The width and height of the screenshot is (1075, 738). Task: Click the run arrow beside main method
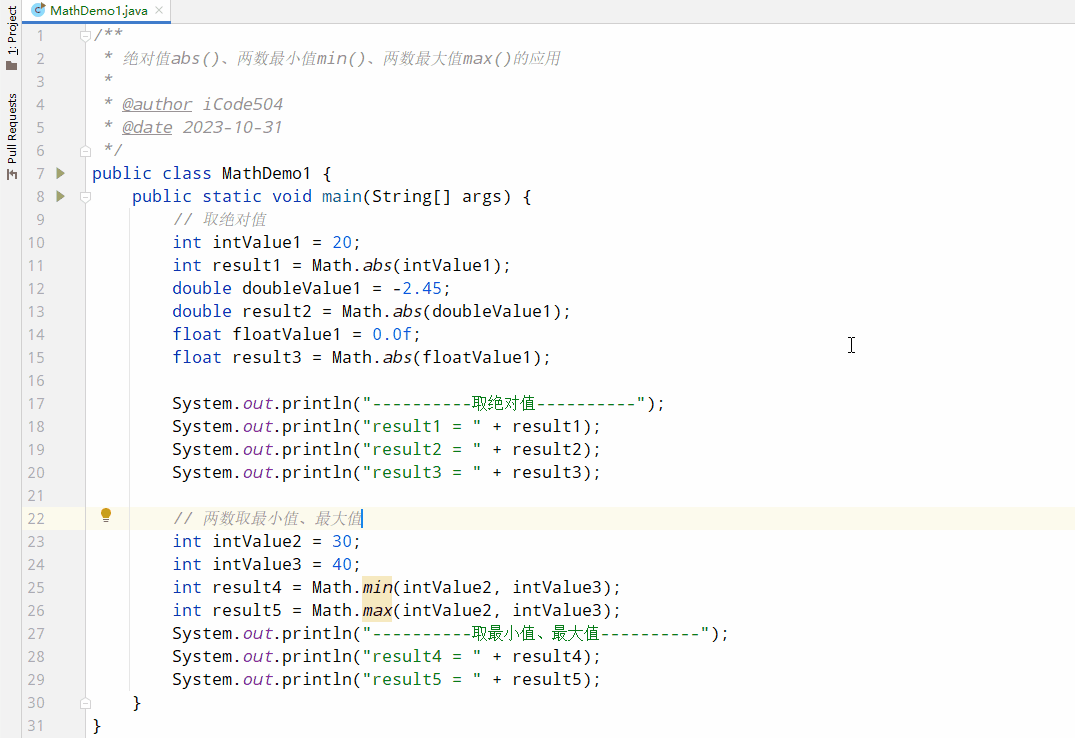coord(61,196)
